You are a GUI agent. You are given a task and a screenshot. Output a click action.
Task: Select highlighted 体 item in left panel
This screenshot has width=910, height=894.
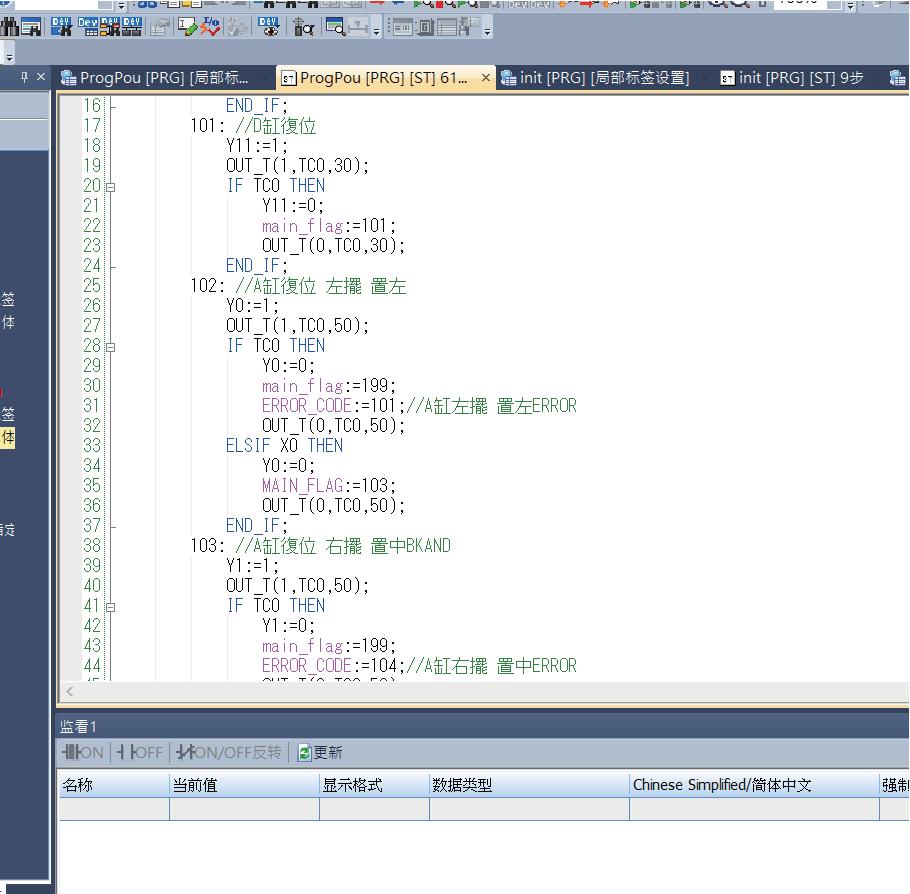point(8,438)
